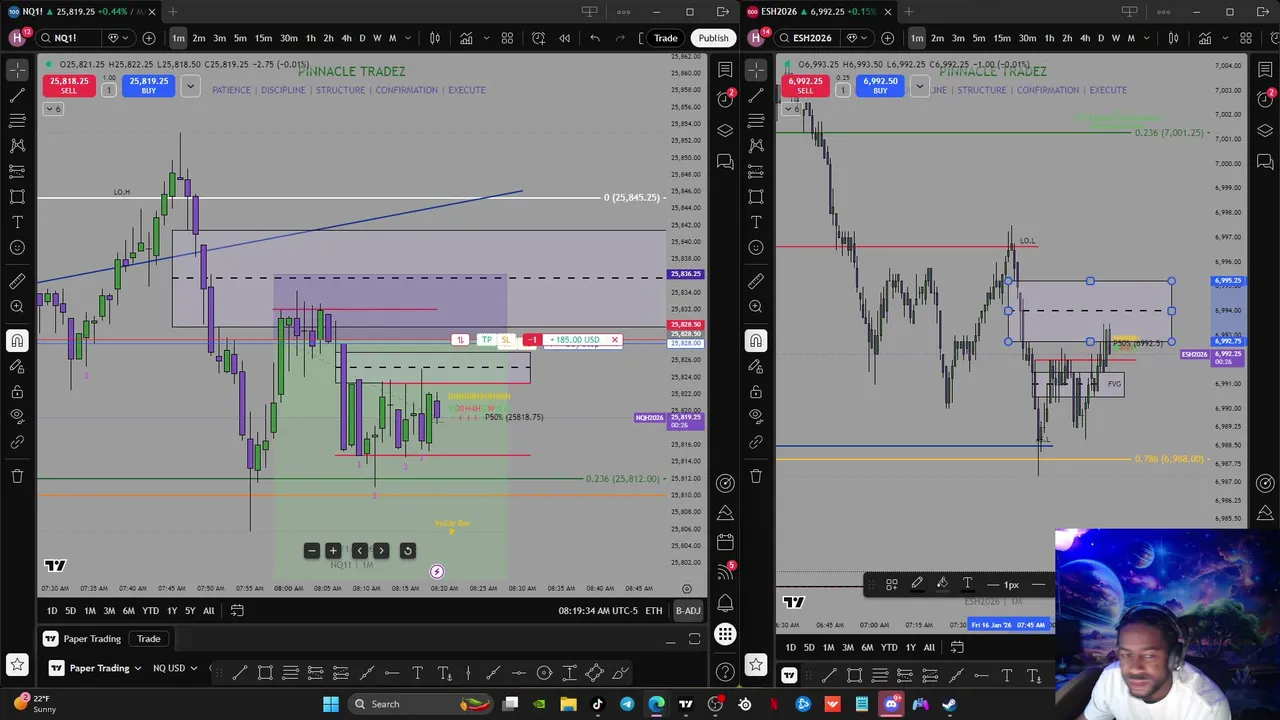The width and height of the screenshot is (1280, 720).
Task: Open notifications bell in NQ1! right sidebar
Action: [725, 603]
